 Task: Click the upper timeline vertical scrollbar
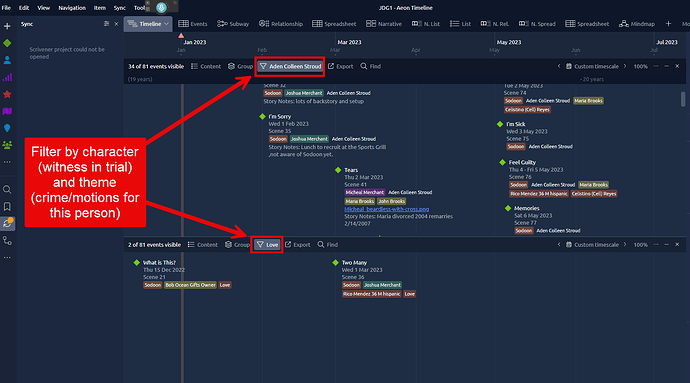pos(683,99)
